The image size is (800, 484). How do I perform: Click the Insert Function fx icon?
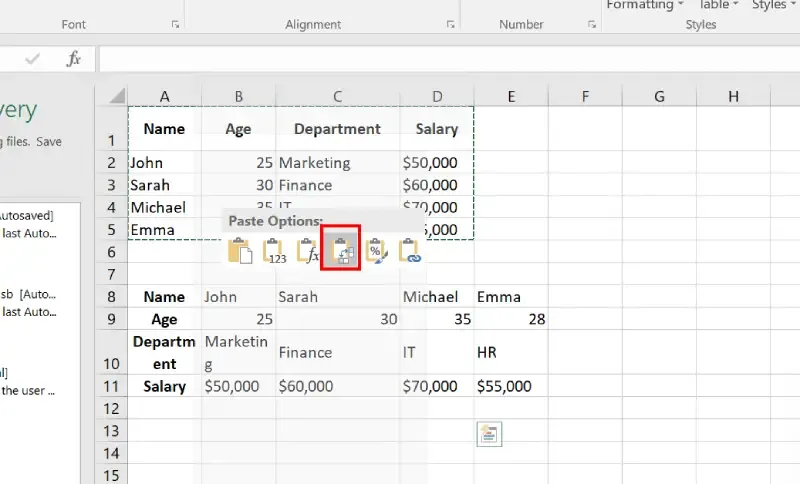click(74, 59)
